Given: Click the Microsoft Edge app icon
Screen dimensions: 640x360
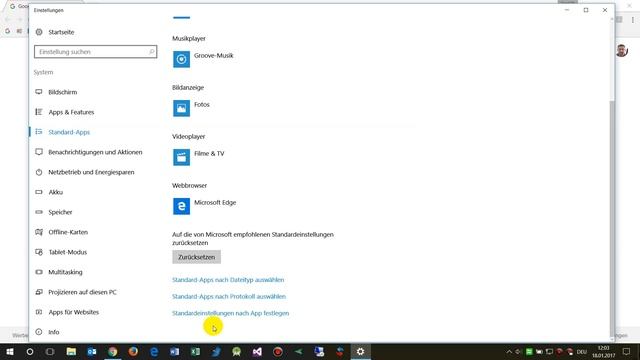Looking at the screenshot, I should (x=181, y=206).
